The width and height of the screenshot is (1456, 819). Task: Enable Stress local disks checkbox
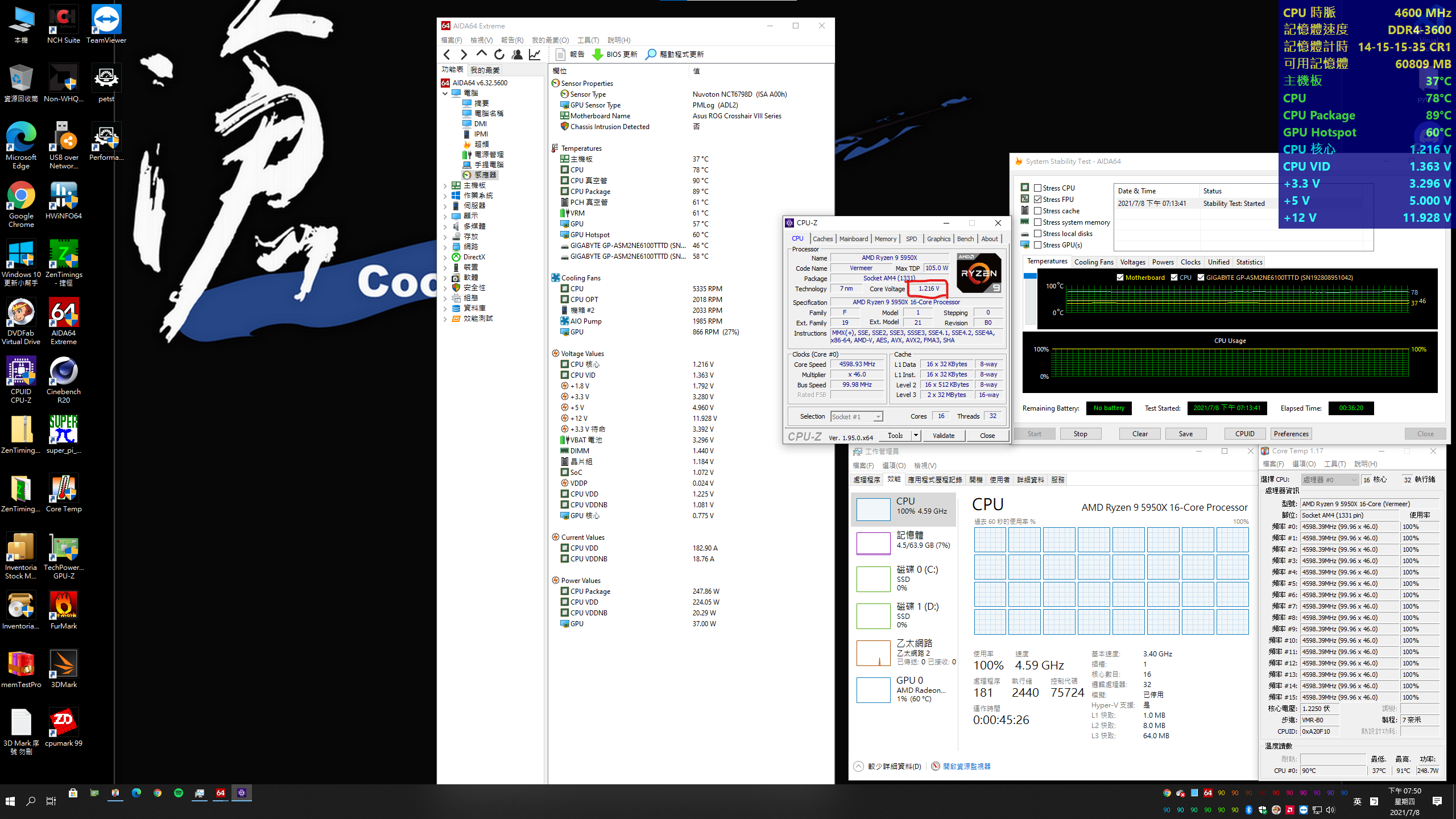point(1038,234)
